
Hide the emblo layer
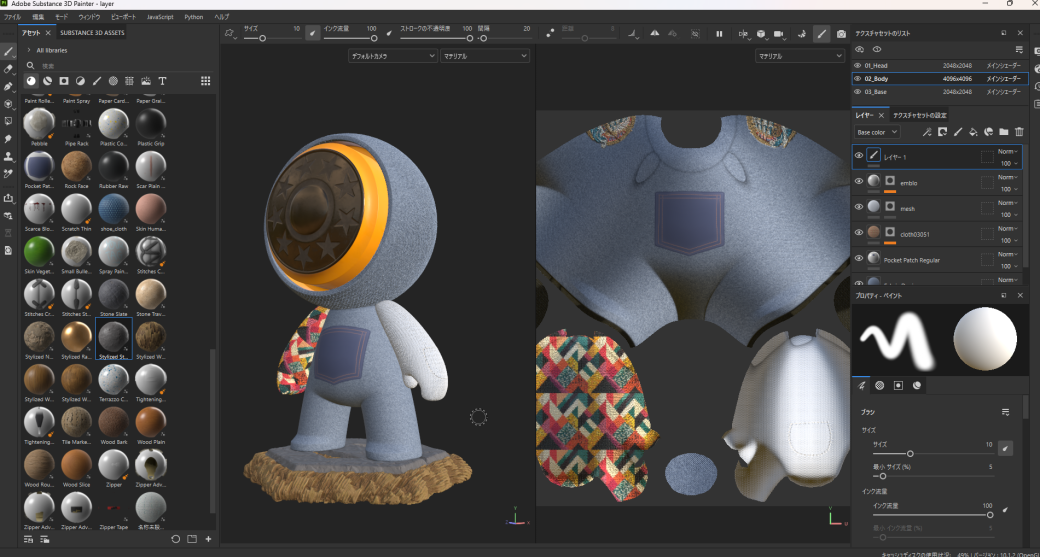click(858, 181)
